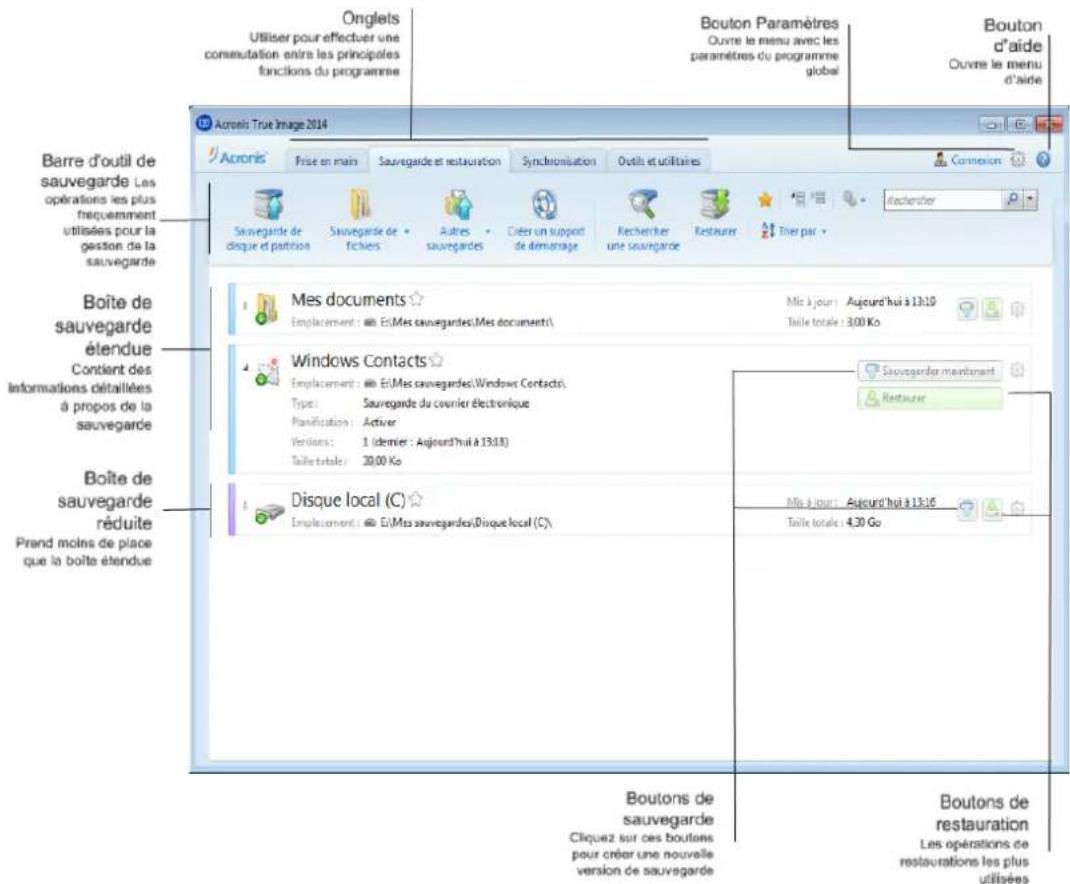Click the Windows Contacts backup title
This screenshot has height=884, width=1070.
(x=358, y=360)
